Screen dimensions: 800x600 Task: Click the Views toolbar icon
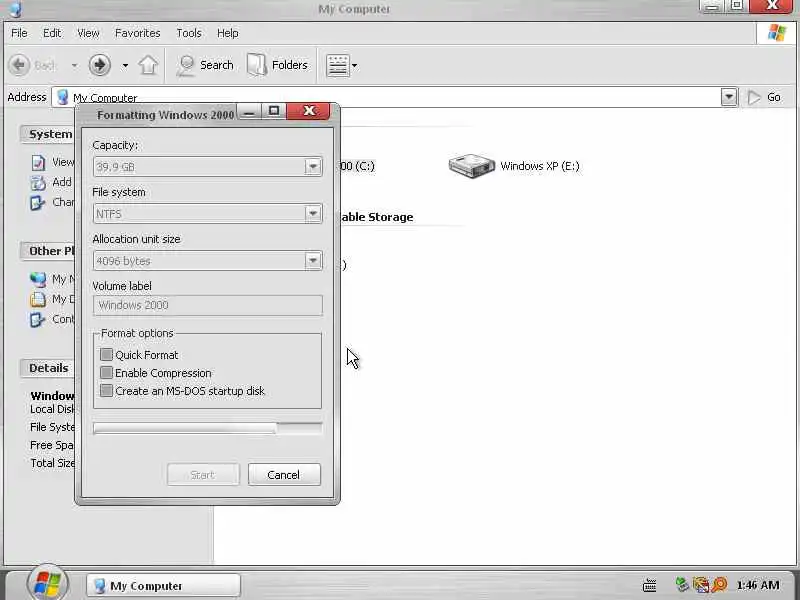pos(337,65)
